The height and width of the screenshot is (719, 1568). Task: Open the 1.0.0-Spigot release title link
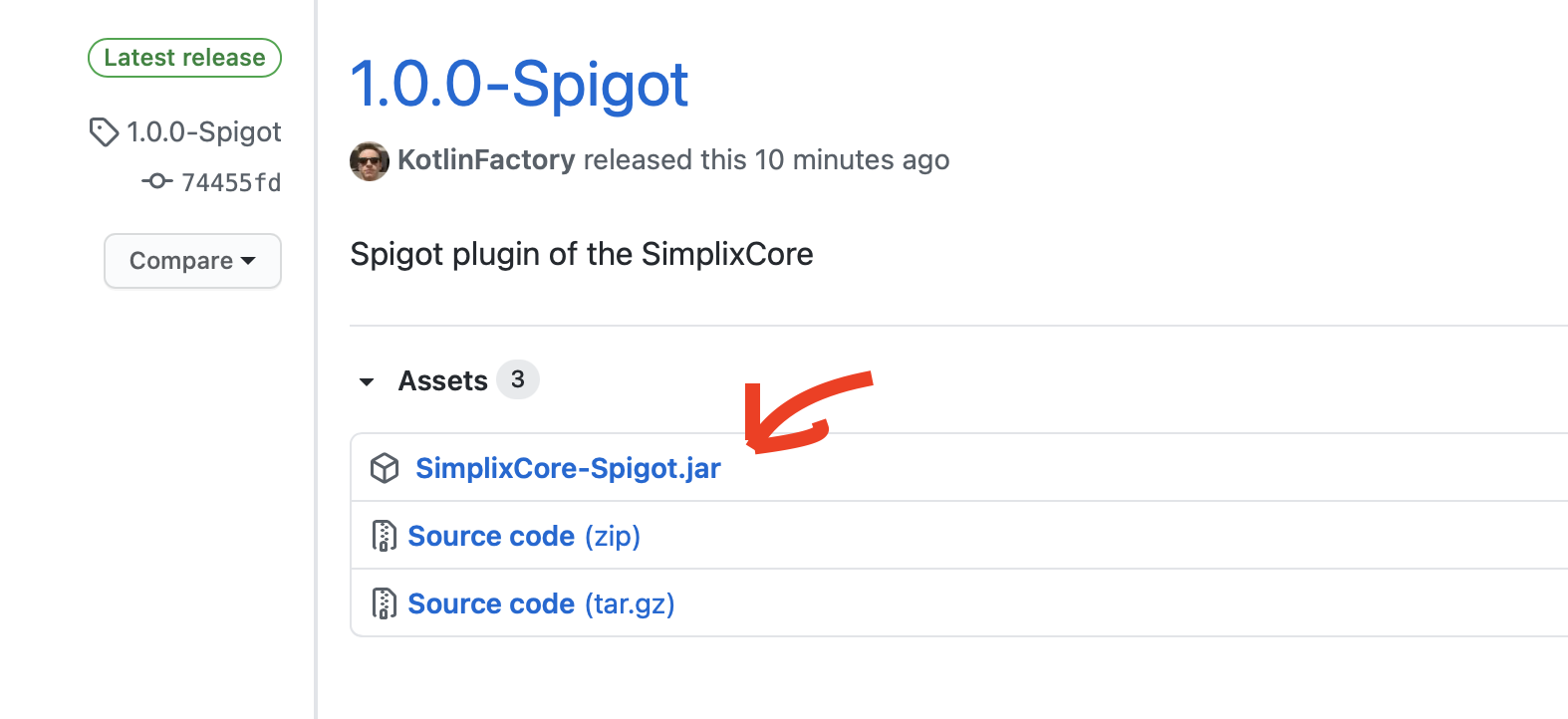click(519, 84)
